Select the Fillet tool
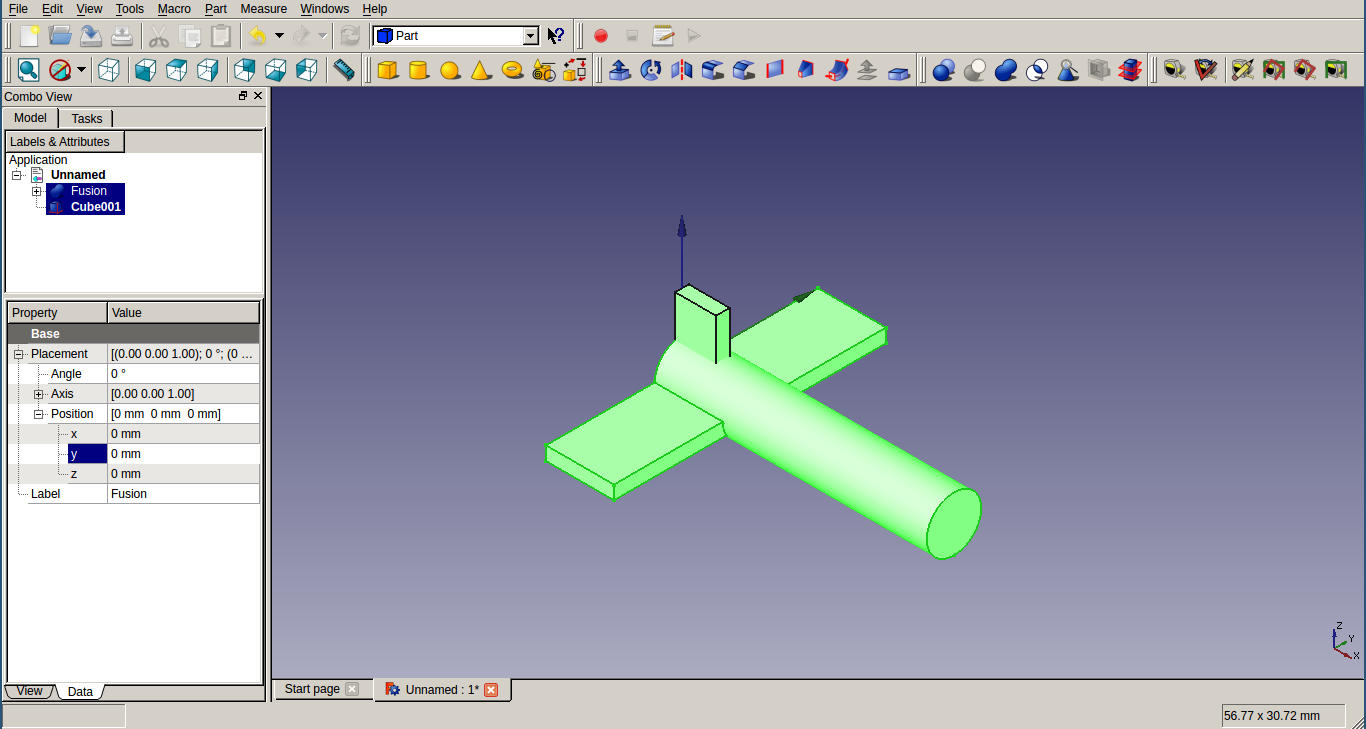1366x729 pixels. click(712, 70)
